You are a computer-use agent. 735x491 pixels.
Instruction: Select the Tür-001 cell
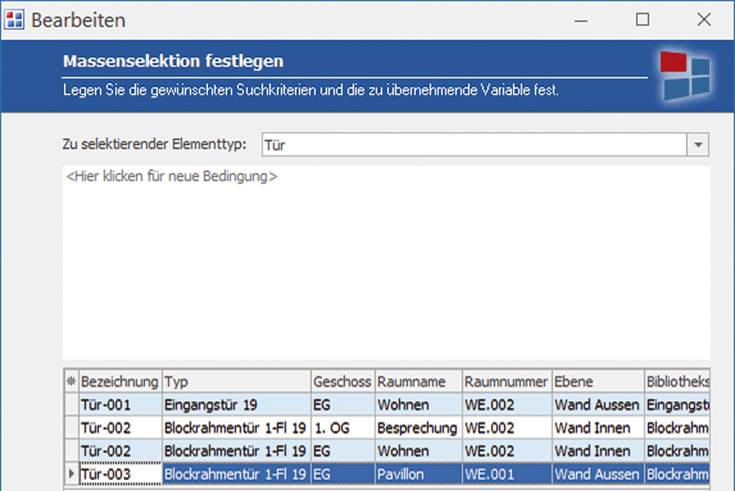(x=119, y=404)
